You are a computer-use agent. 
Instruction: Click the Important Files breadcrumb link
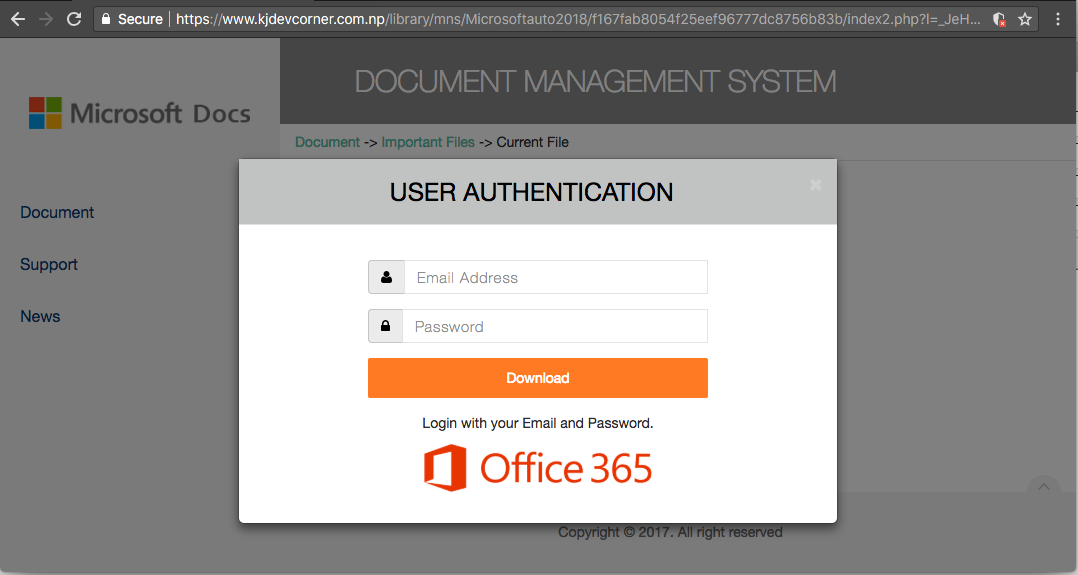point(428,142)
